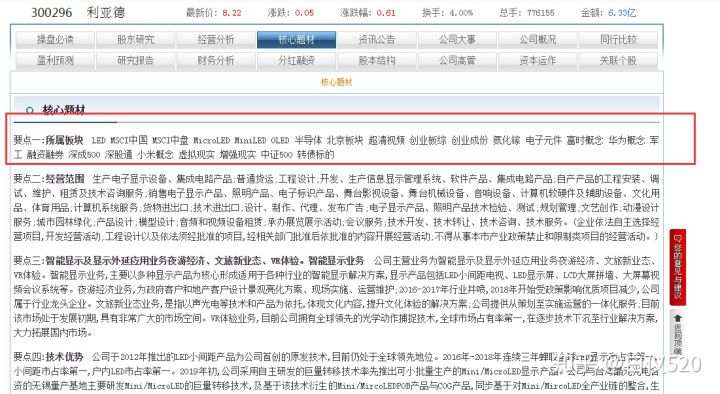Click the latest price value 8.22
The image size is (720, 394).
coord(231,13)
